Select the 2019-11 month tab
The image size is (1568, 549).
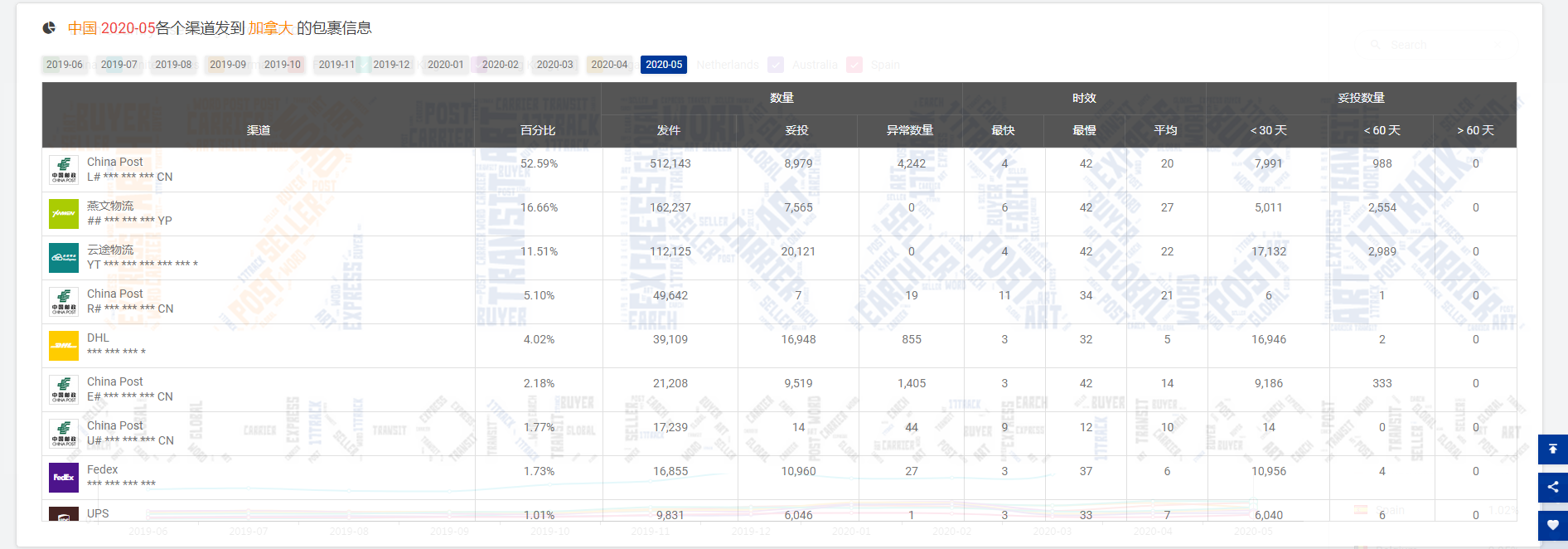coord(336,65)
